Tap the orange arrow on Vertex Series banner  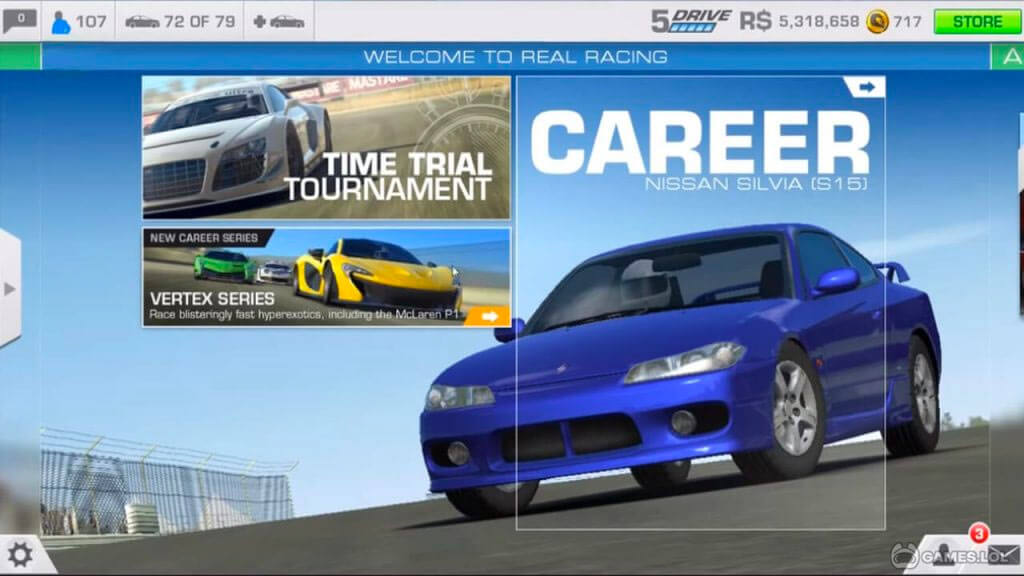click(490, 317)
